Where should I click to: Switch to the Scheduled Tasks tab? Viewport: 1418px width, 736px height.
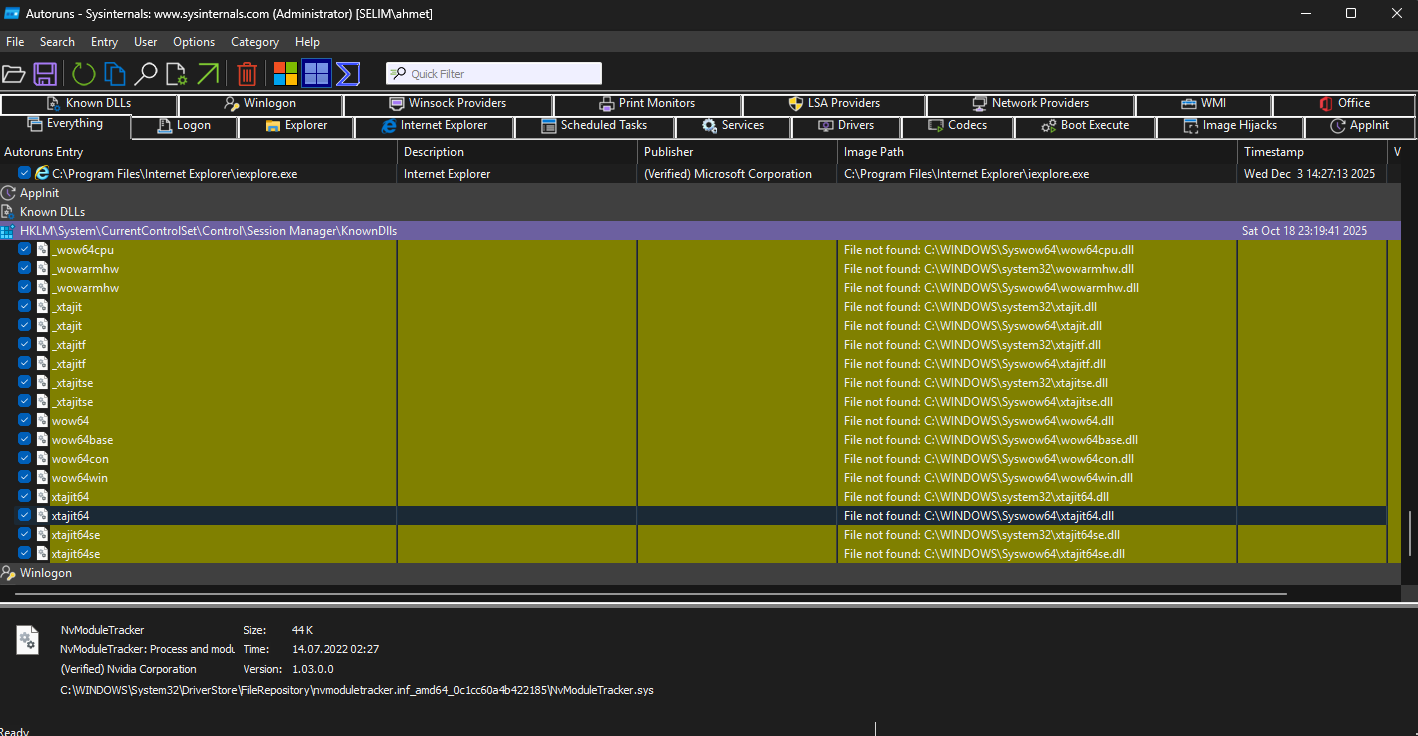(594, 126)
